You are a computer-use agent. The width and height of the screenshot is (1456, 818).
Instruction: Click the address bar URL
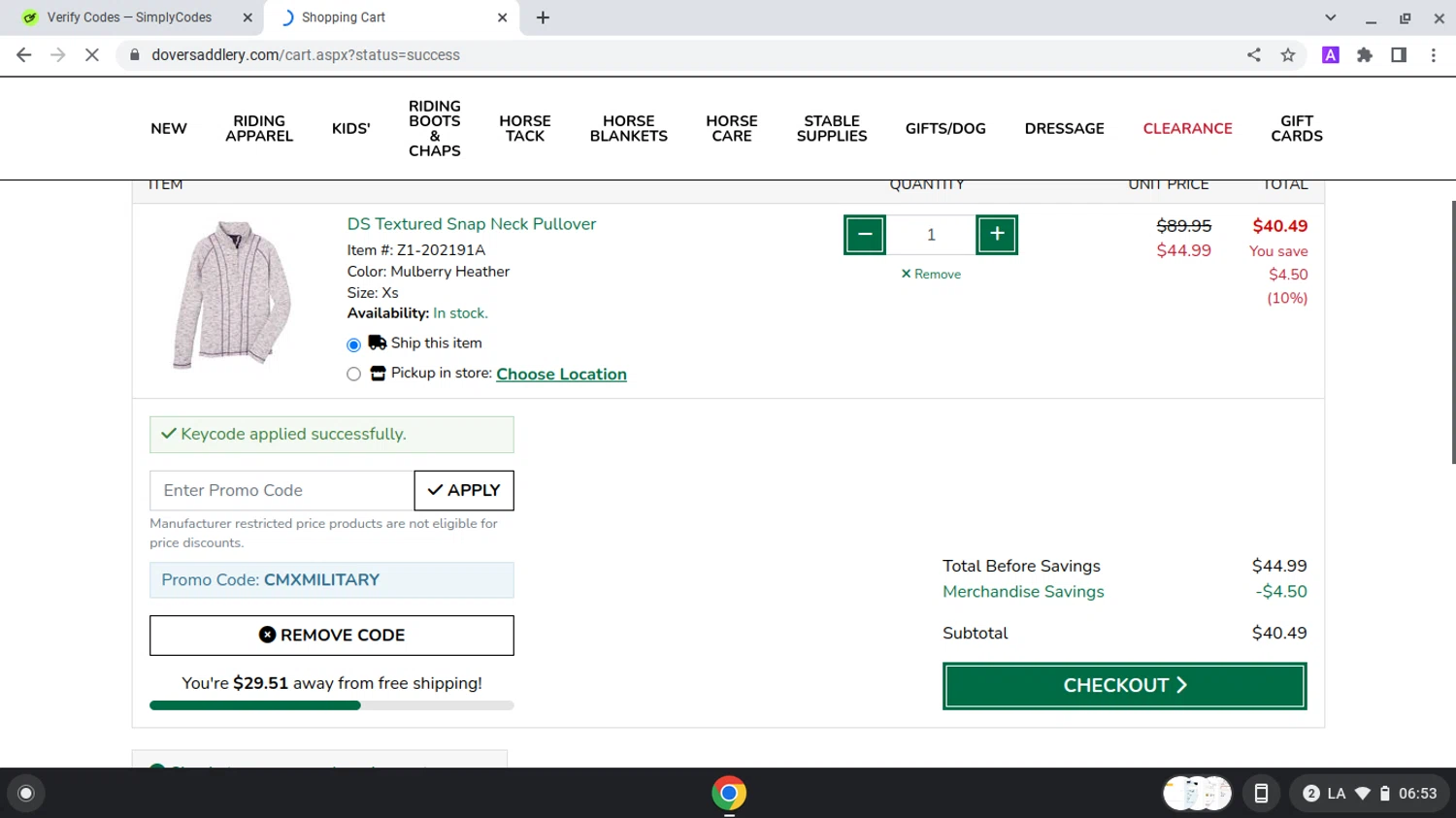[306, 55]
